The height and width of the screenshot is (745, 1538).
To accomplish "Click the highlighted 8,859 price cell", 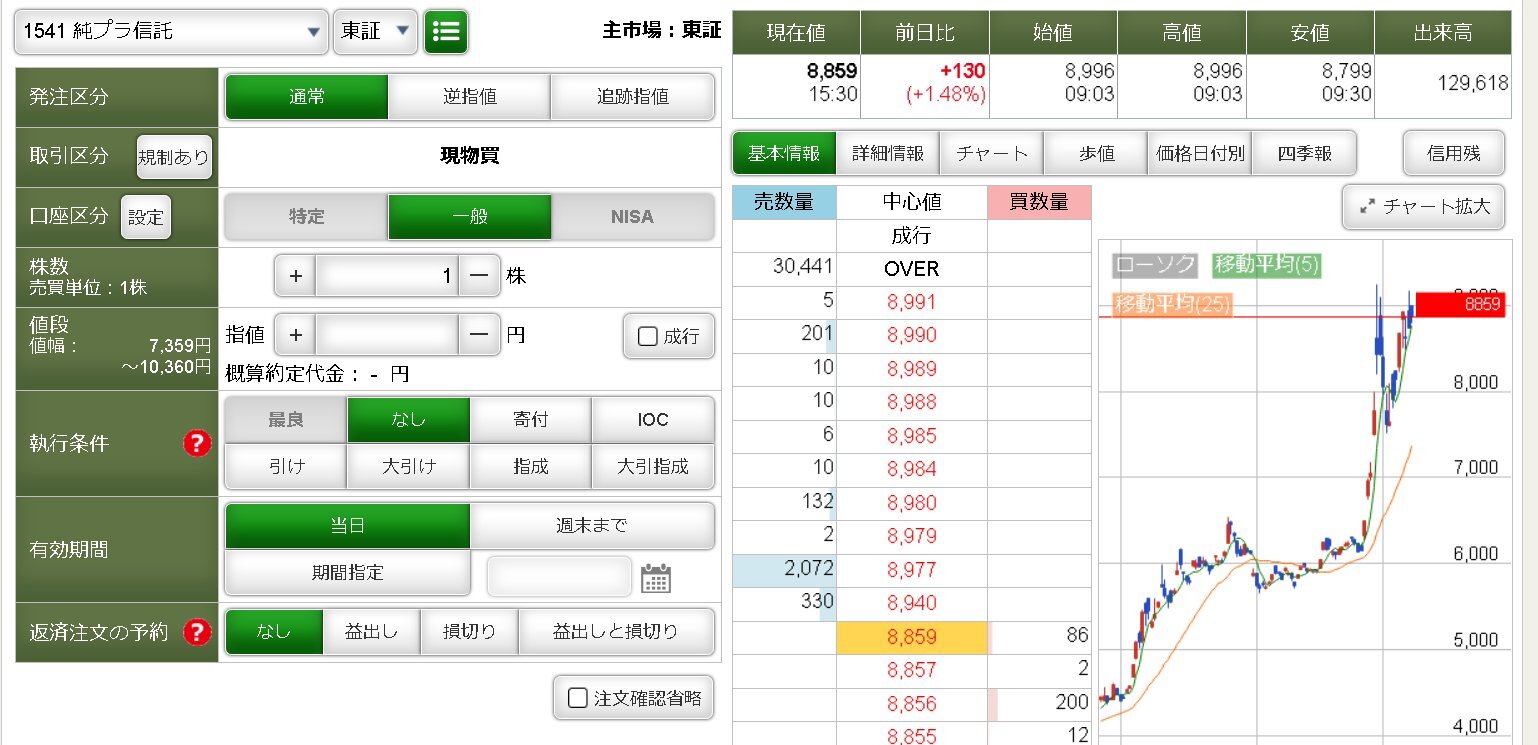I will pos(911,637).
